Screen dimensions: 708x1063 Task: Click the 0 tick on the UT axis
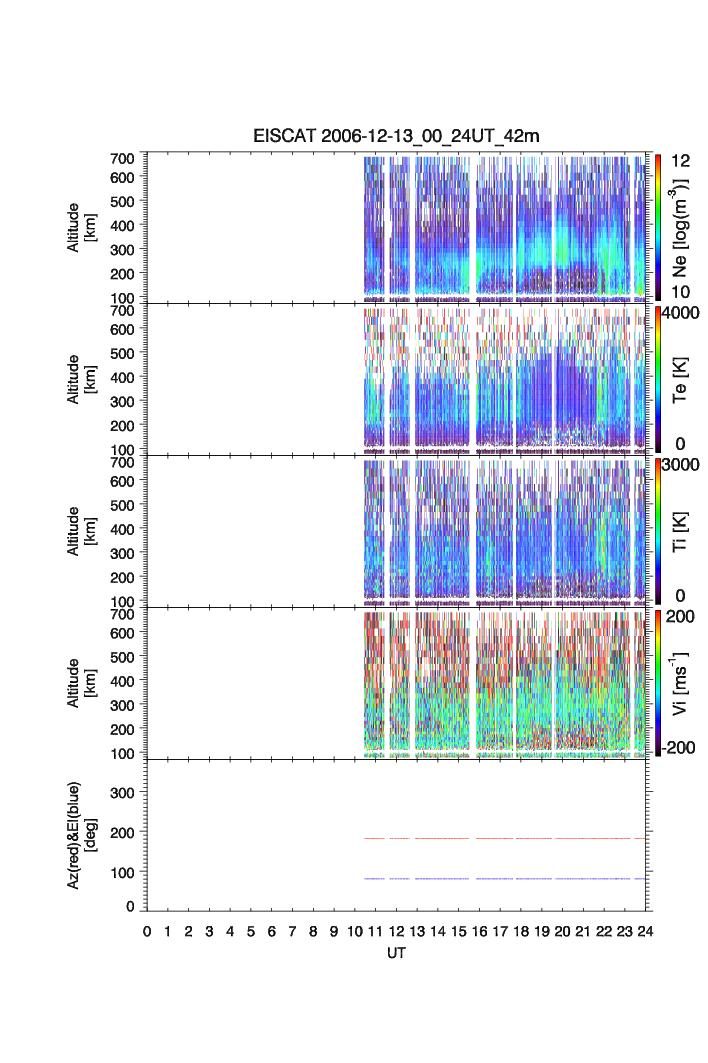[x=147, y=931]
